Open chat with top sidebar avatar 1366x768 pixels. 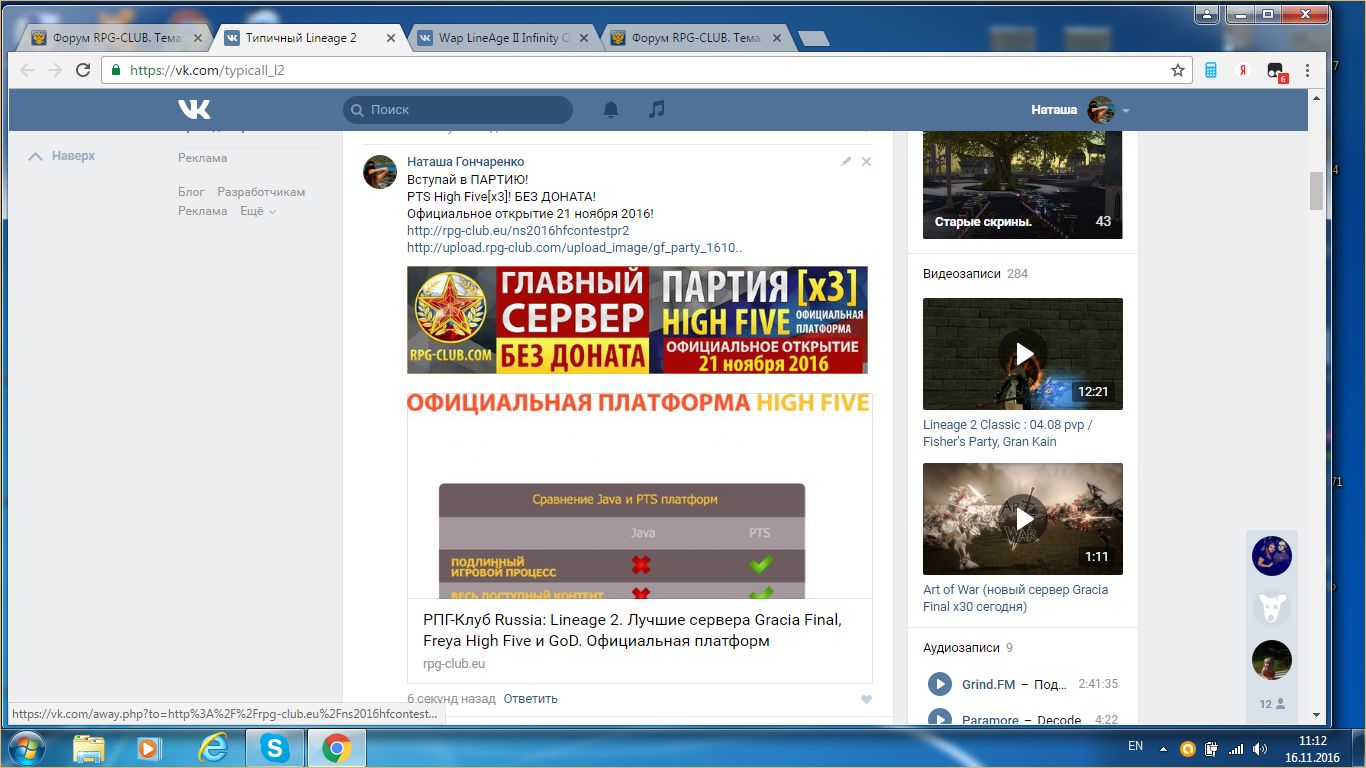pyautogui.click(x=1272, y=556)
